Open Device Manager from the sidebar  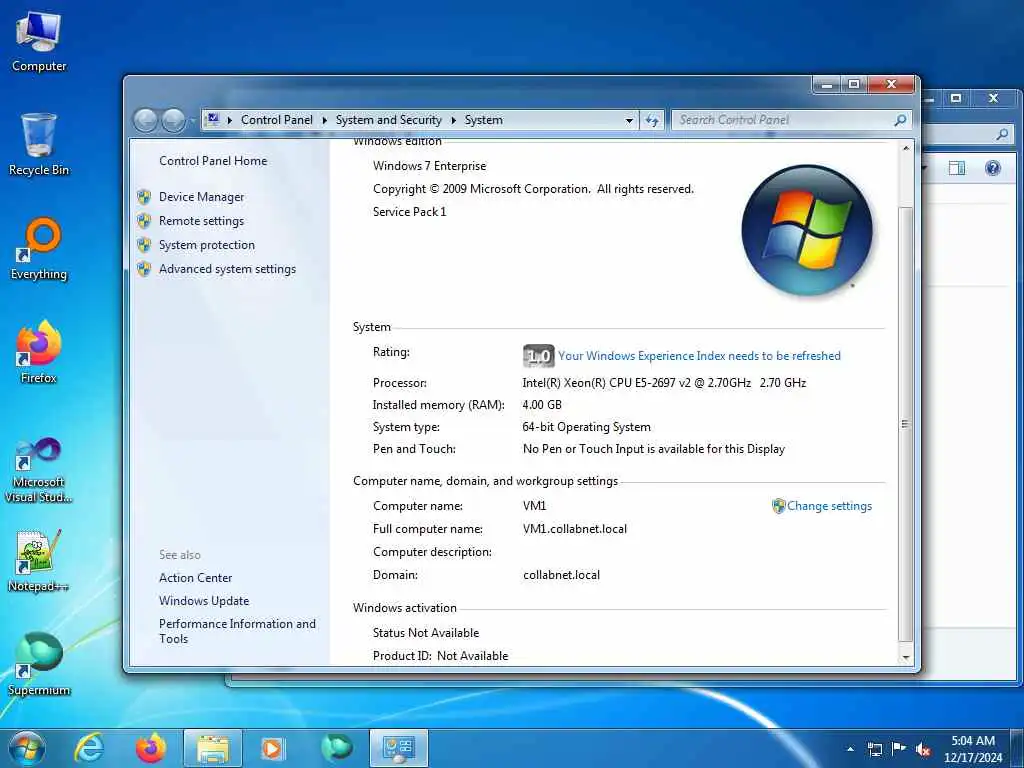(x=201, y=197)
